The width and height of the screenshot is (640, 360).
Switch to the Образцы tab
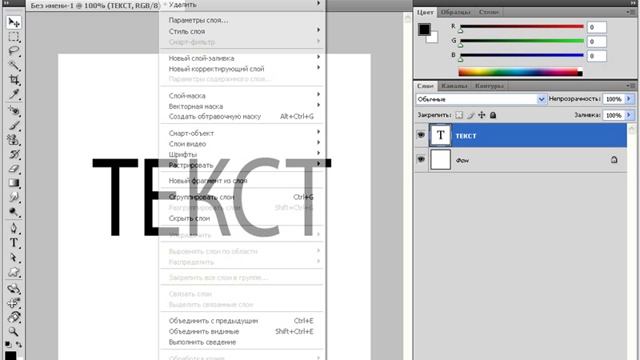[455, 12]
